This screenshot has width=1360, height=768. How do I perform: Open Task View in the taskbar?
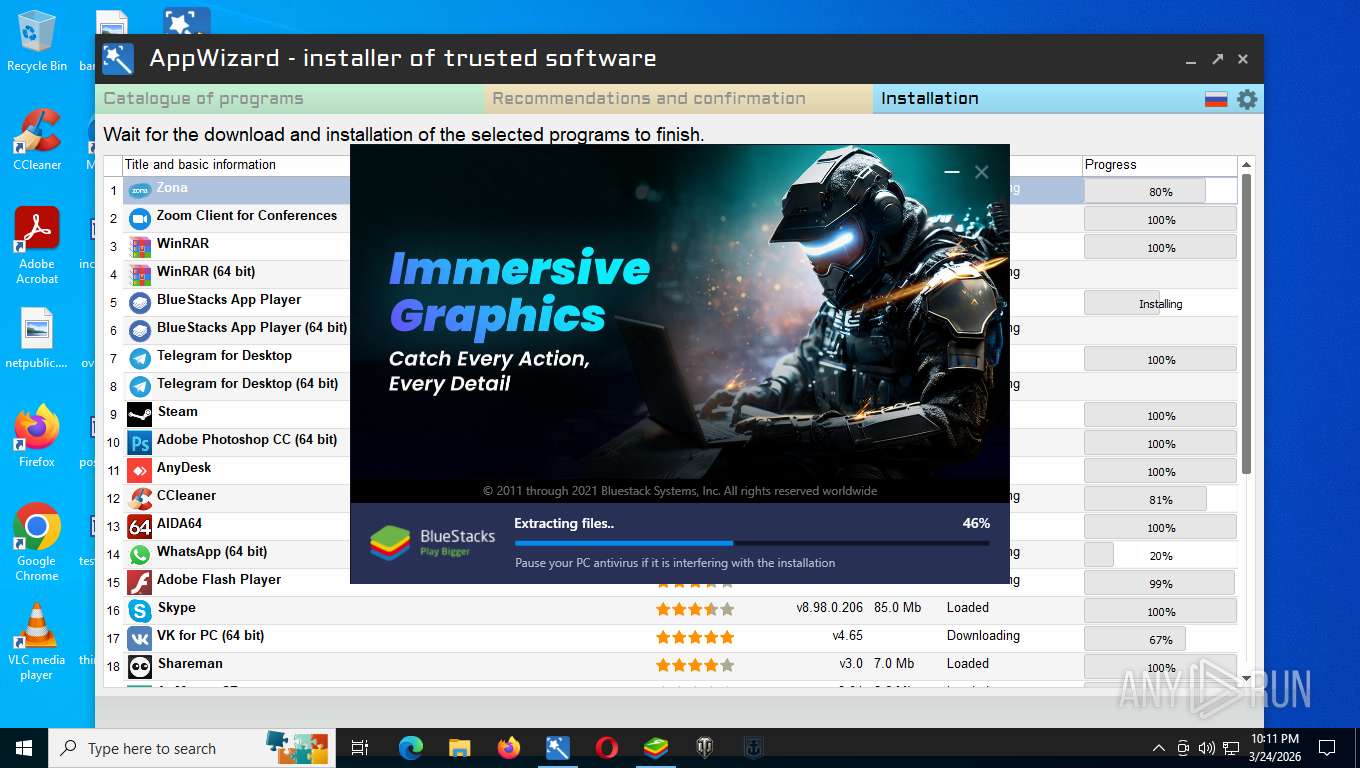click(x=361, y=748)
